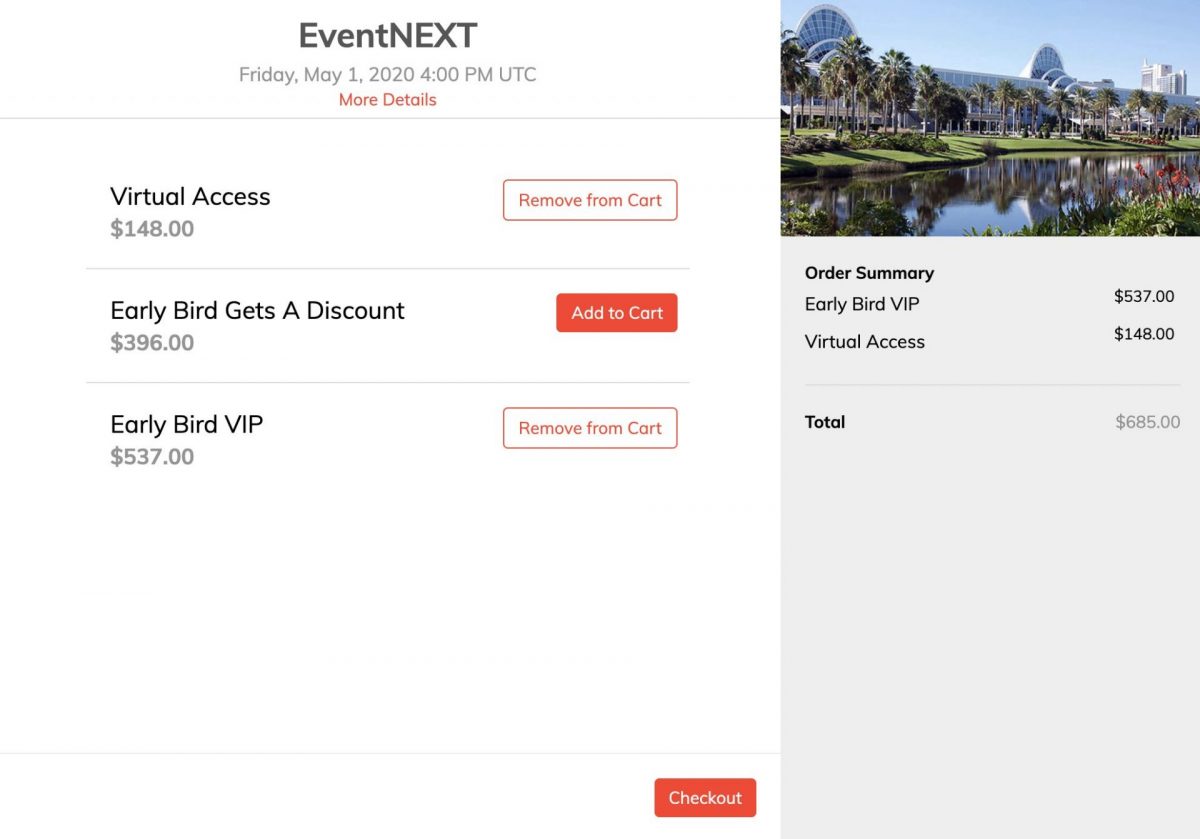Open the More Details link
Image resolution: width=1200 pixels, height=839 pixels.
click(387, 99)
